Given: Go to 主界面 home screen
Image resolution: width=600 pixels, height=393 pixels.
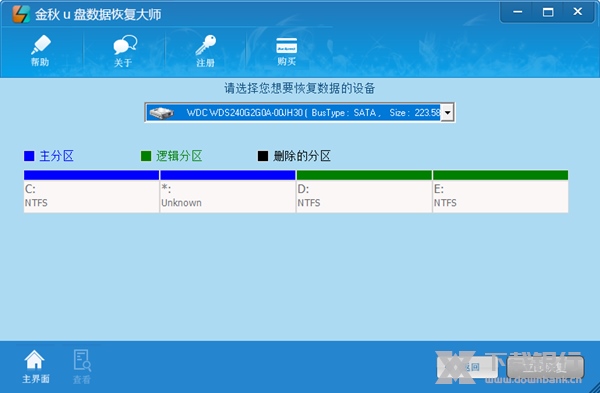Looking at the screenshot, I should click(35, 367).
